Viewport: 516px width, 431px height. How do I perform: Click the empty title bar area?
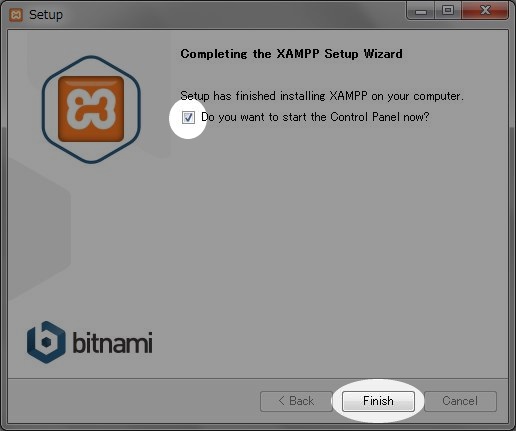233,15
